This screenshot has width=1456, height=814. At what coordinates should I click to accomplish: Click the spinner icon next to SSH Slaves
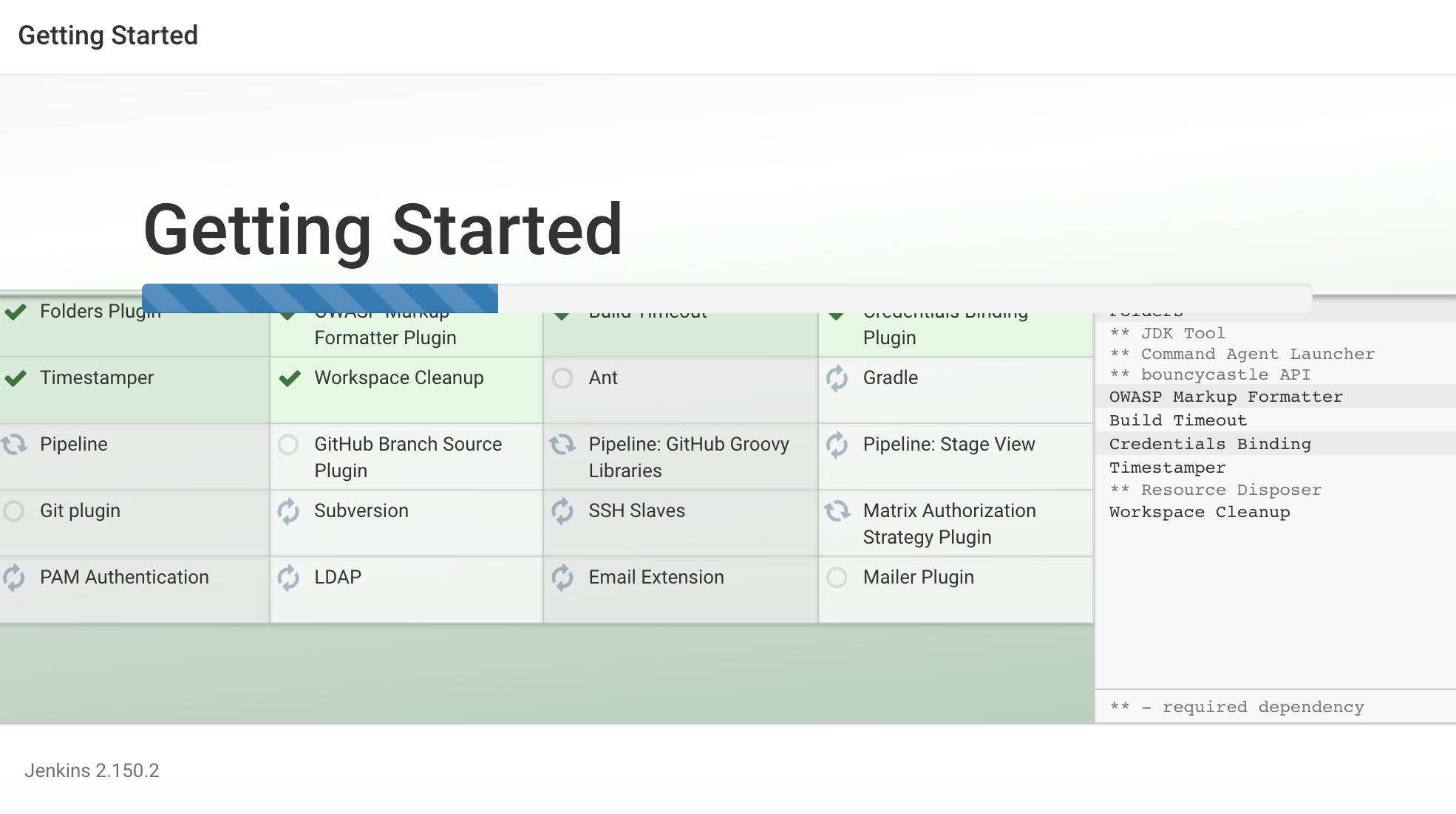pyautogui.click(x=562, y=511)
